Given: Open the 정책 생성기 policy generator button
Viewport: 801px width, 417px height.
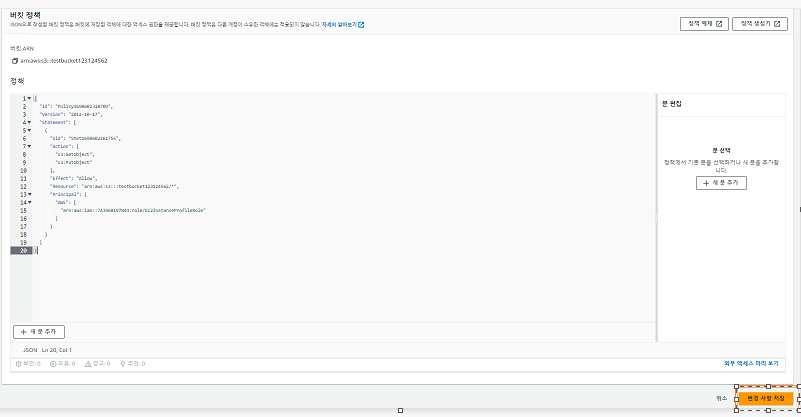Looking at the screenshot, I should coord(760,24).
